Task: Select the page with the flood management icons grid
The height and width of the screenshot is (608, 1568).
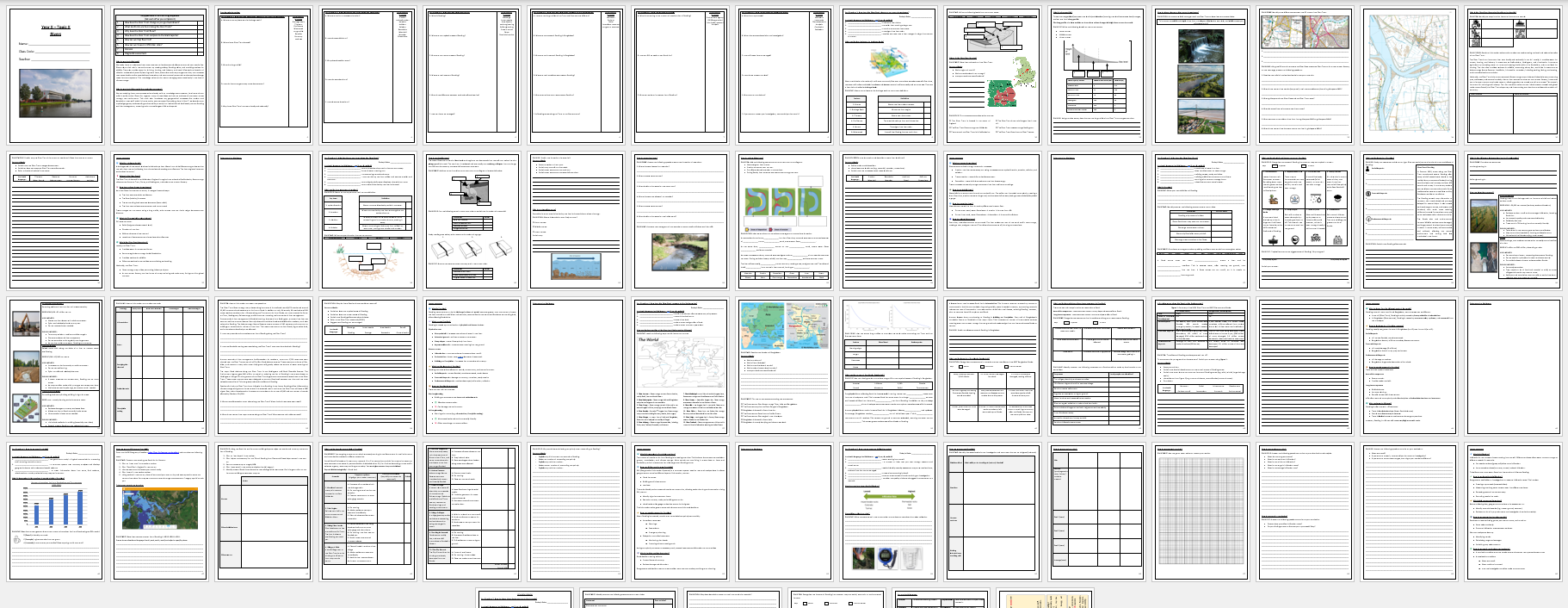Action: click(x=1306, y=221)
